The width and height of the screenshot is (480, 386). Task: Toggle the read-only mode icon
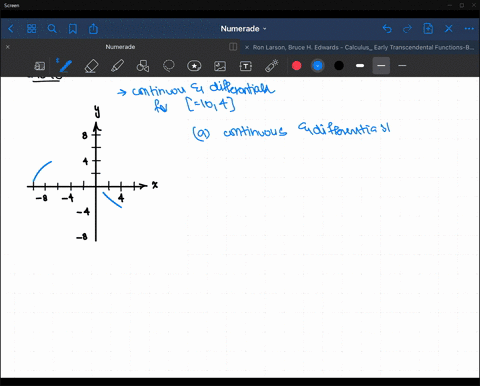click(39, 66)
